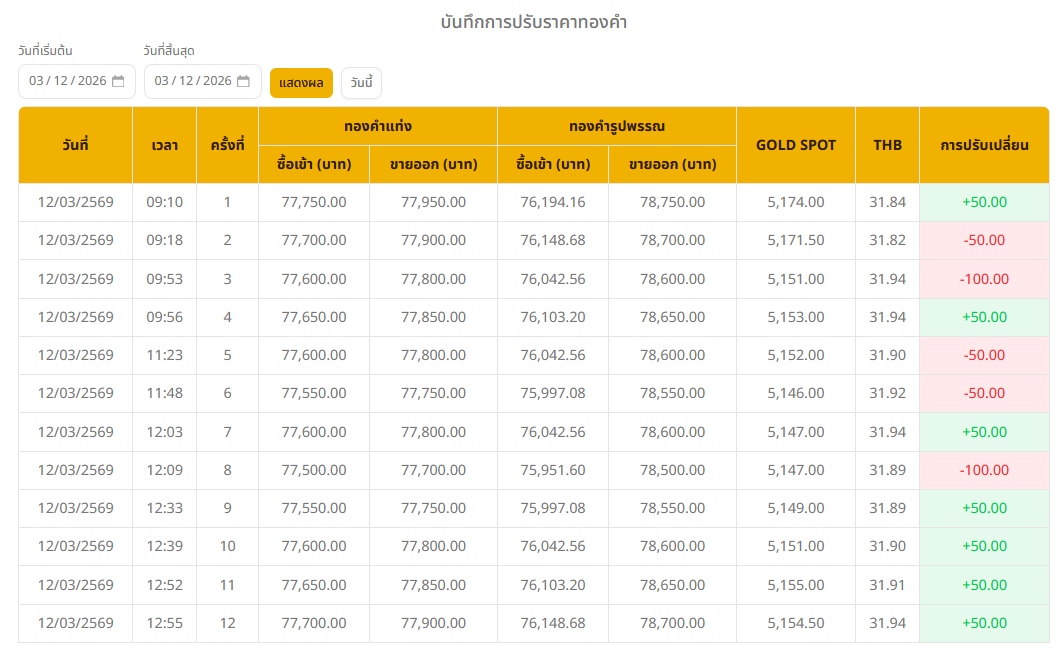
Task: Click the การปรับเปลี่ยน column header
Action: pos(984,145)
